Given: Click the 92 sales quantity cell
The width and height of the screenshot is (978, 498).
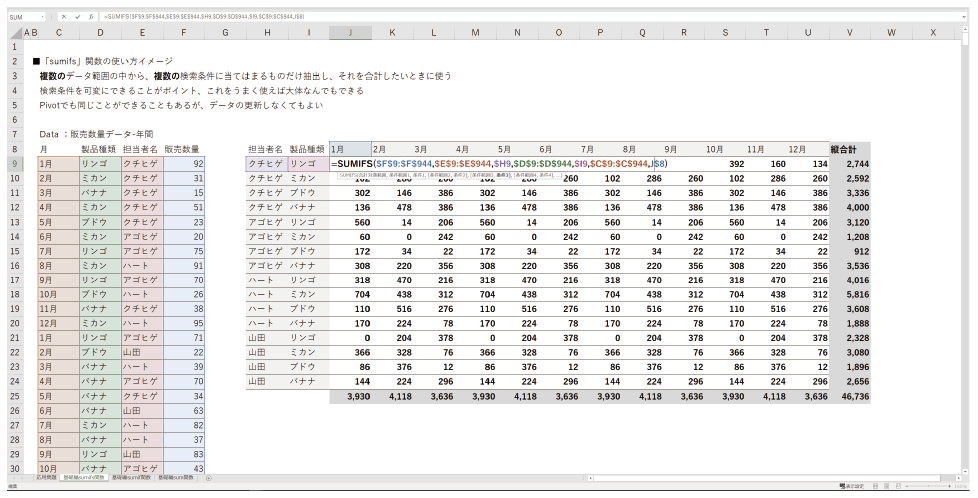Looking at the screenshot, I should 183,164.
